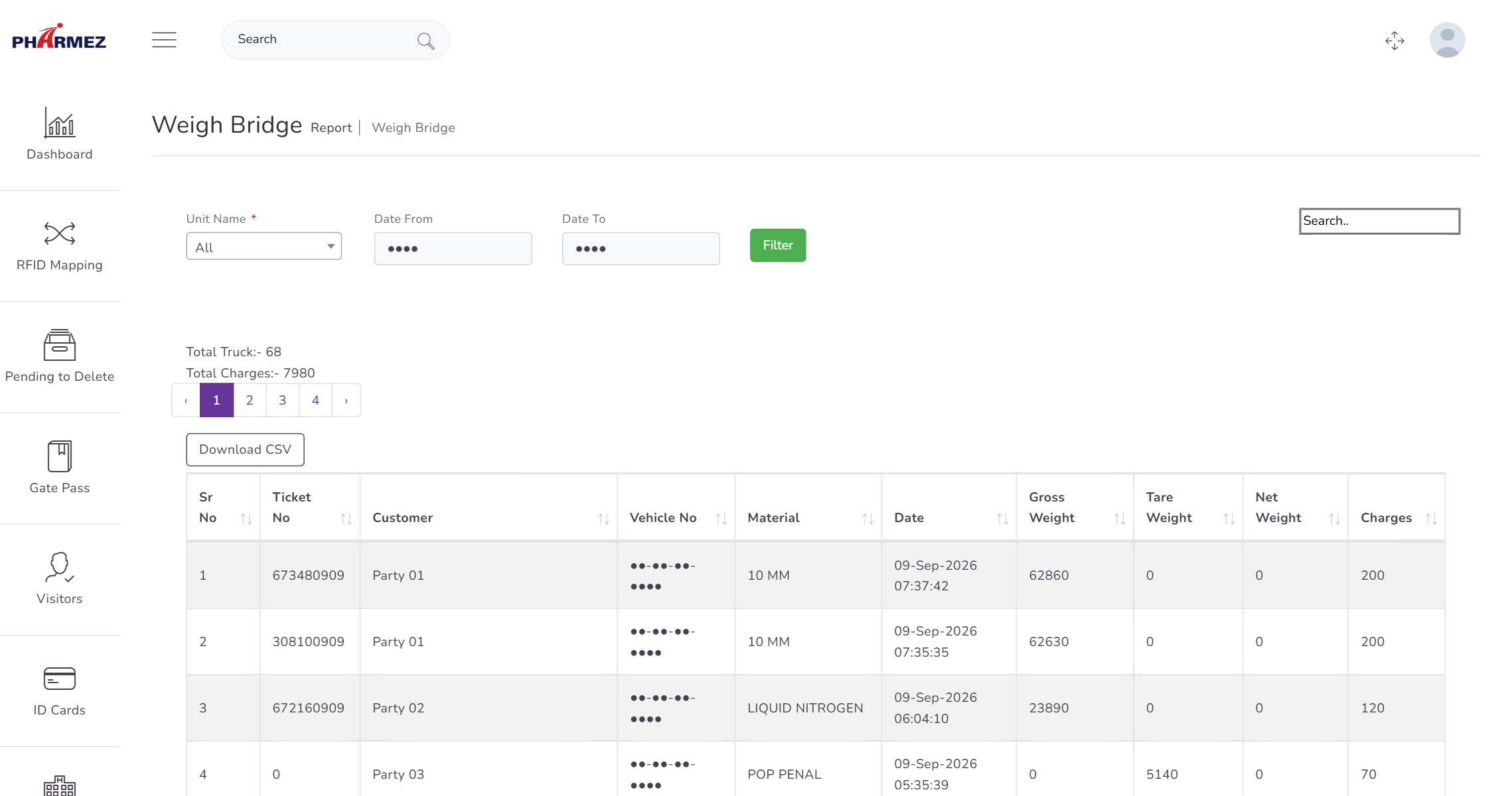Click Total Truck:- 68 text

pyautogui.click(x=234, y=352)
